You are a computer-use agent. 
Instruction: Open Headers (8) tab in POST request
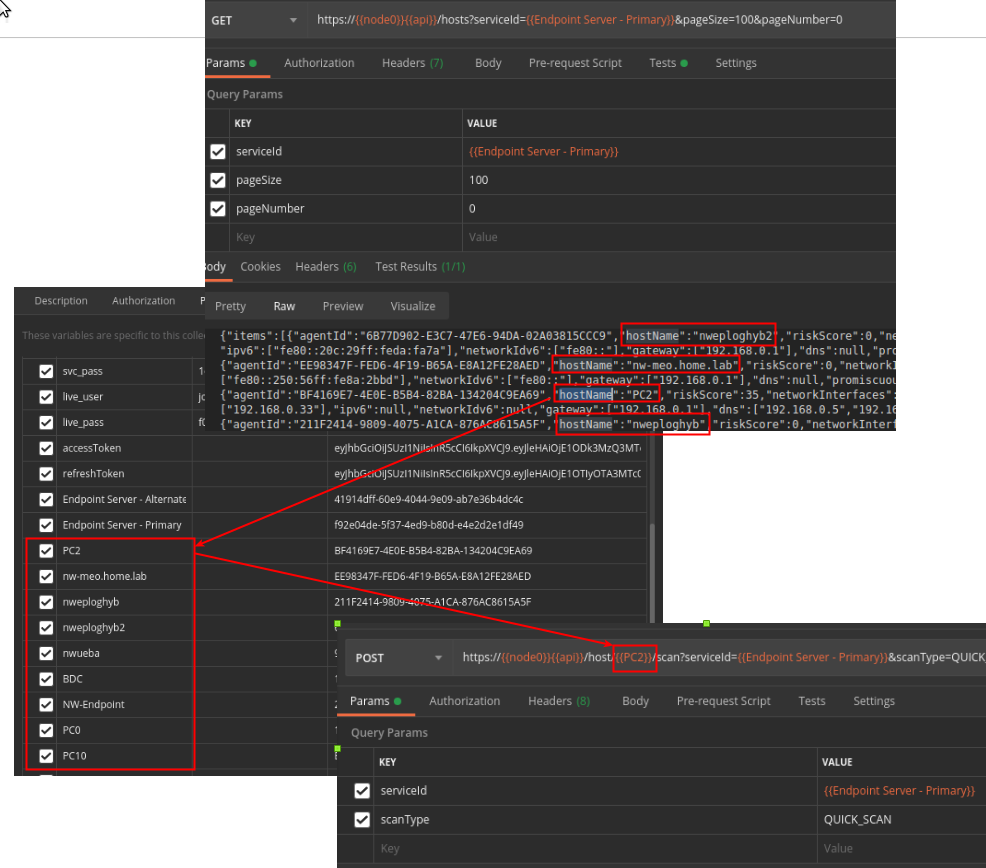click(559, 701)
